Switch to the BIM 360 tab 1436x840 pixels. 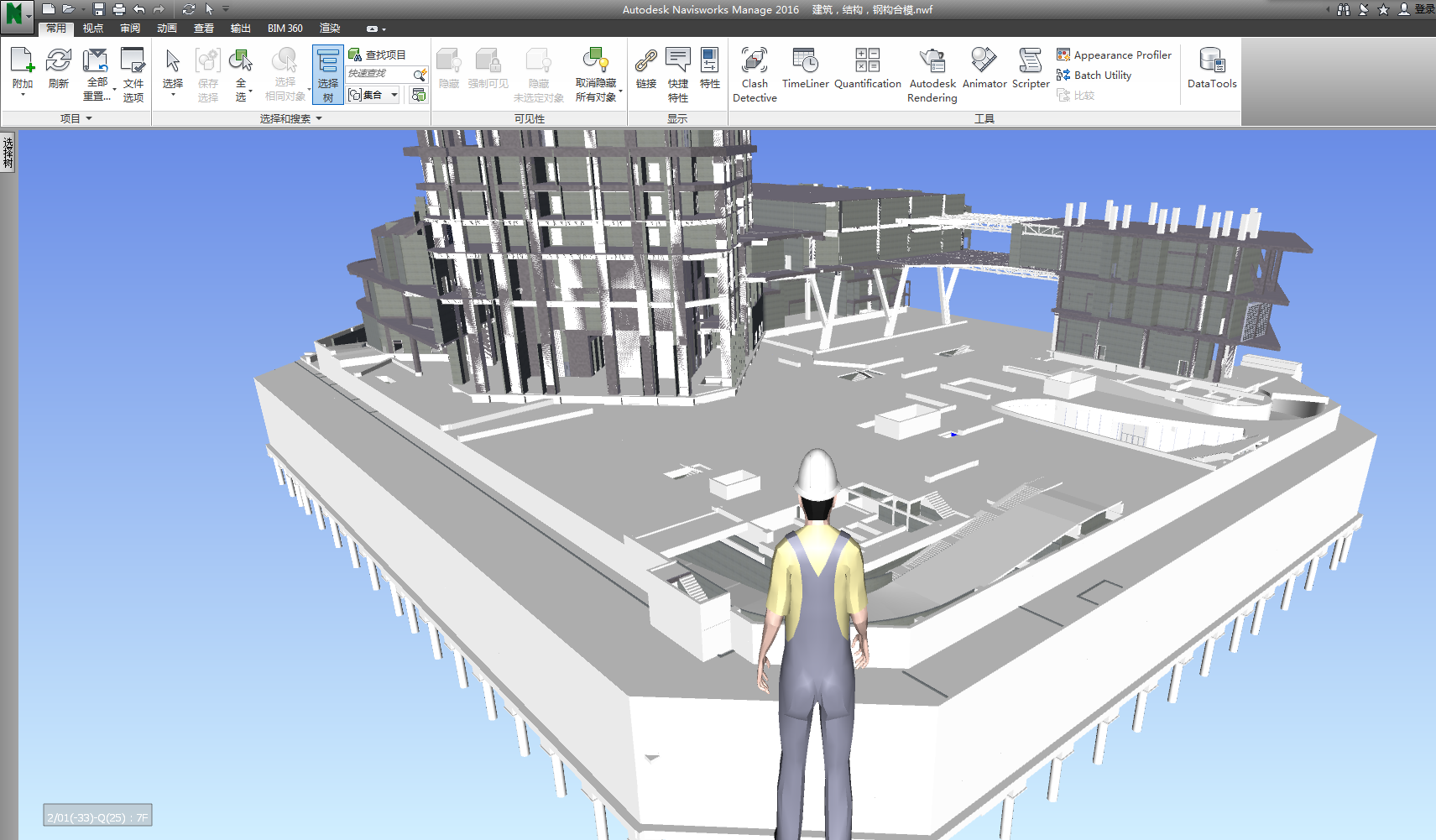coord(285,29)
